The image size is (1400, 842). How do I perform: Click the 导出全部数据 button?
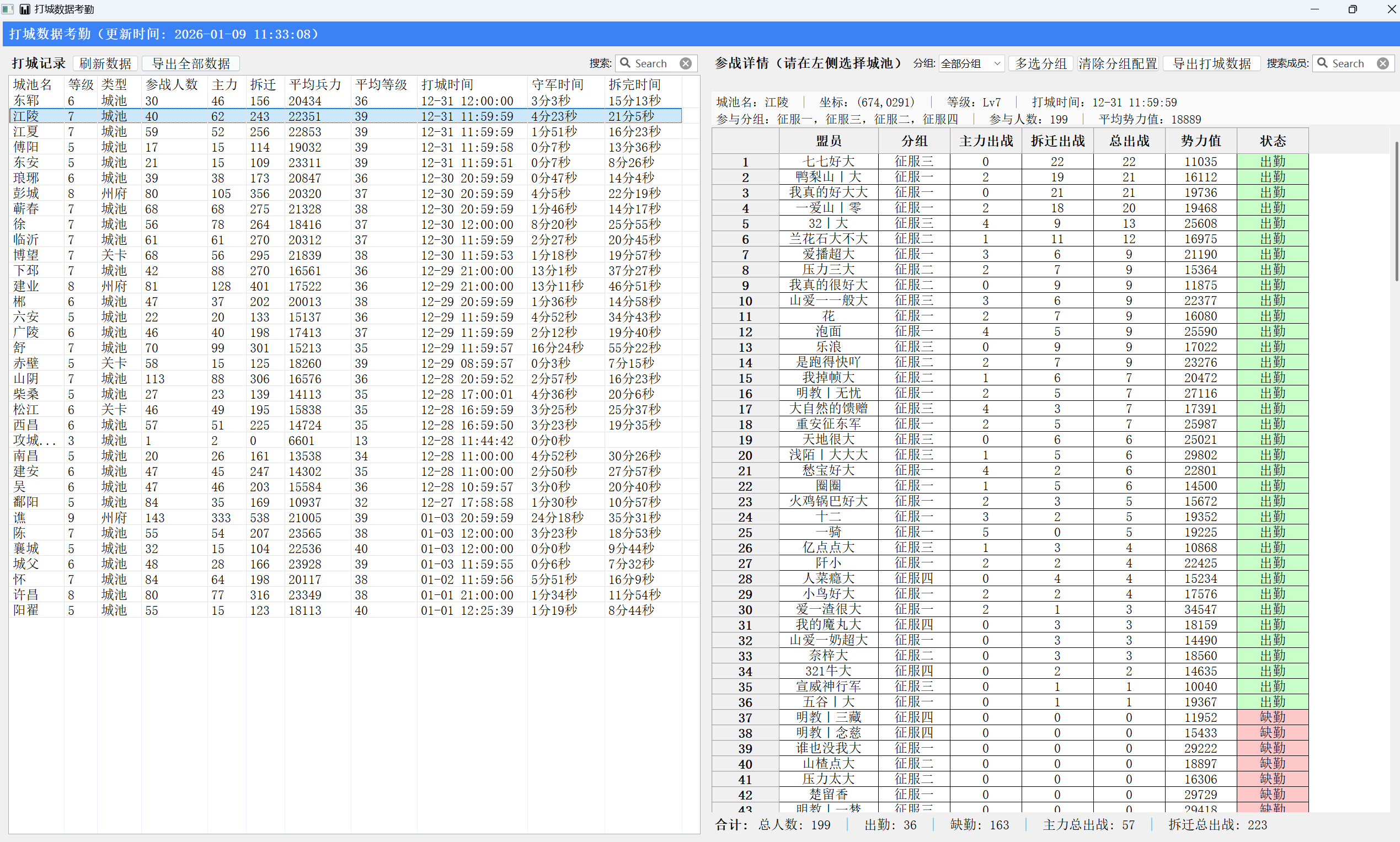click(x=191, y=63)
